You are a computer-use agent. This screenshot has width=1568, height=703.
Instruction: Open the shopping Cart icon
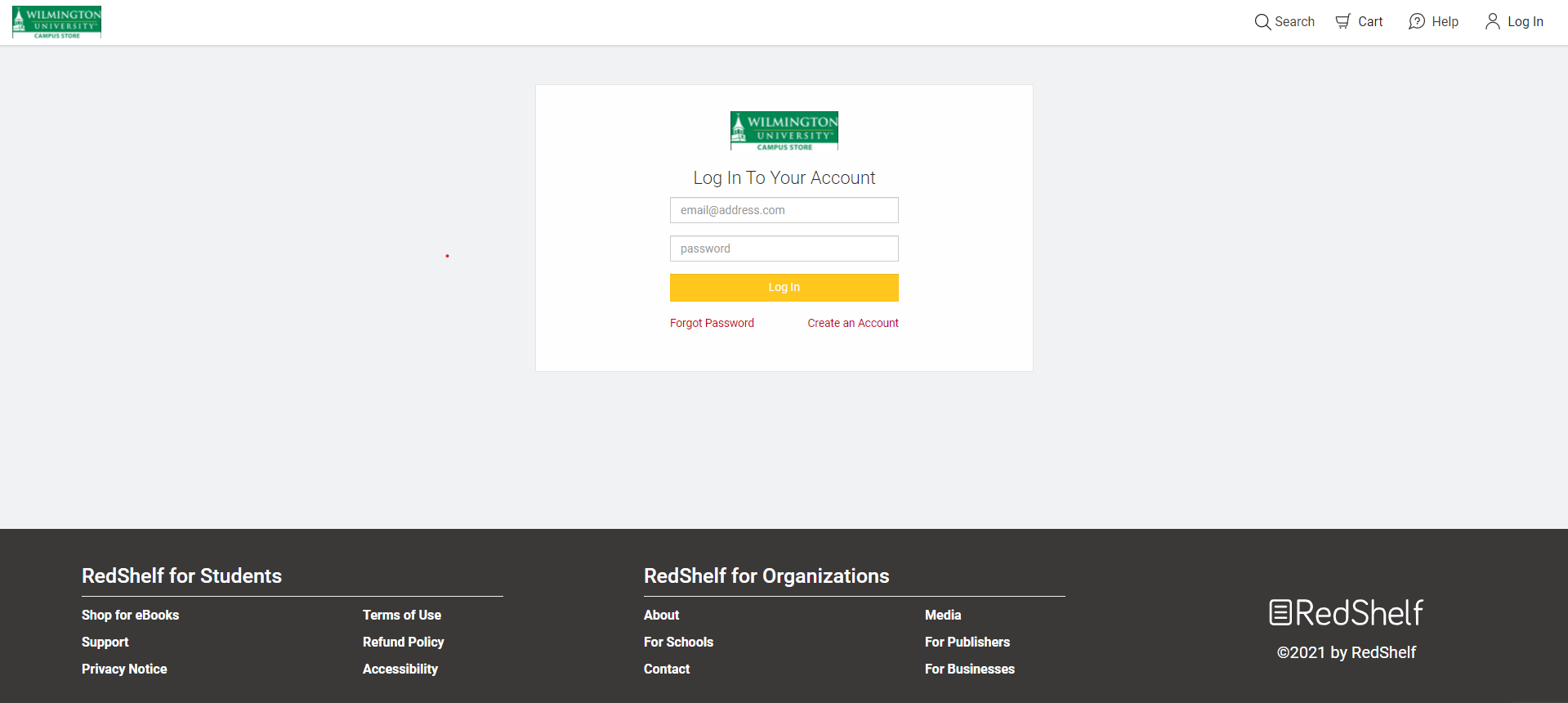[x=1343, y=21]
